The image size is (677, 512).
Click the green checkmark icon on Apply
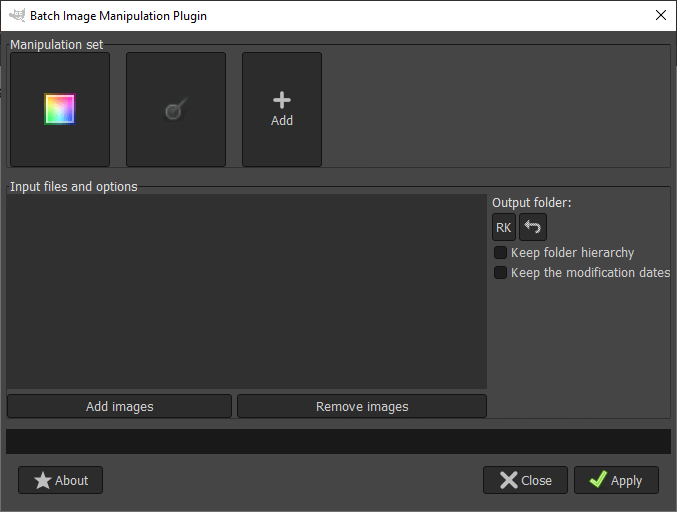[x=598, y=480]
